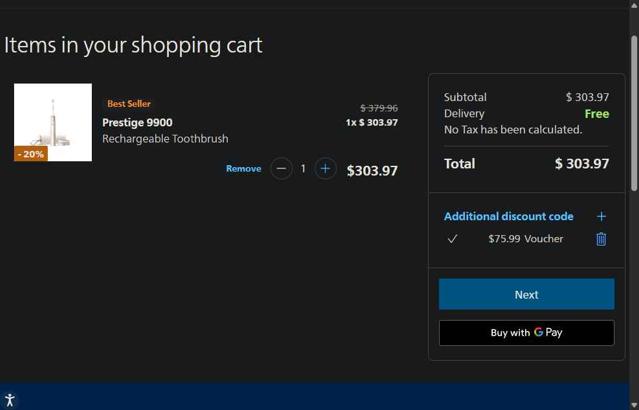Click the Rechargeable Toothbrush description text
The width and height of the screenshot is (639, 410).
click(x=165, y=139)
